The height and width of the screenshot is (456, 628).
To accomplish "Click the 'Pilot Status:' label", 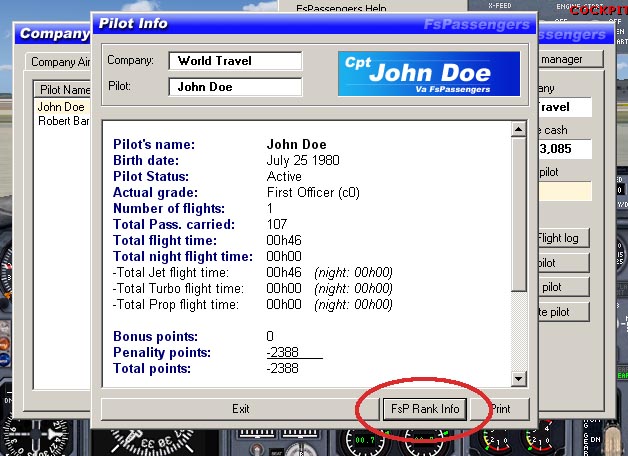I will (x=151, y=177).
